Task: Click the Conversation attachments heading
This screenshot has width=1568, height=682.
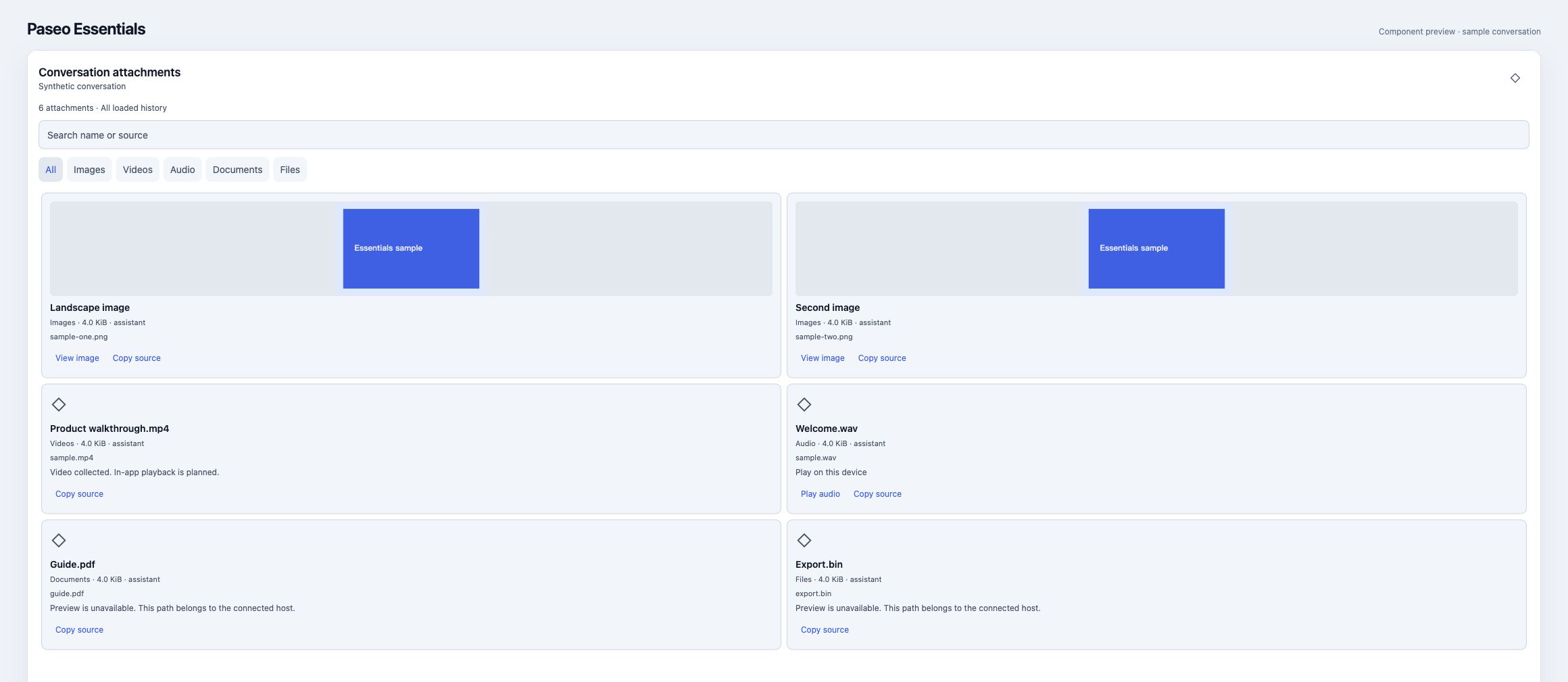Action: click(x=109, y=72)
